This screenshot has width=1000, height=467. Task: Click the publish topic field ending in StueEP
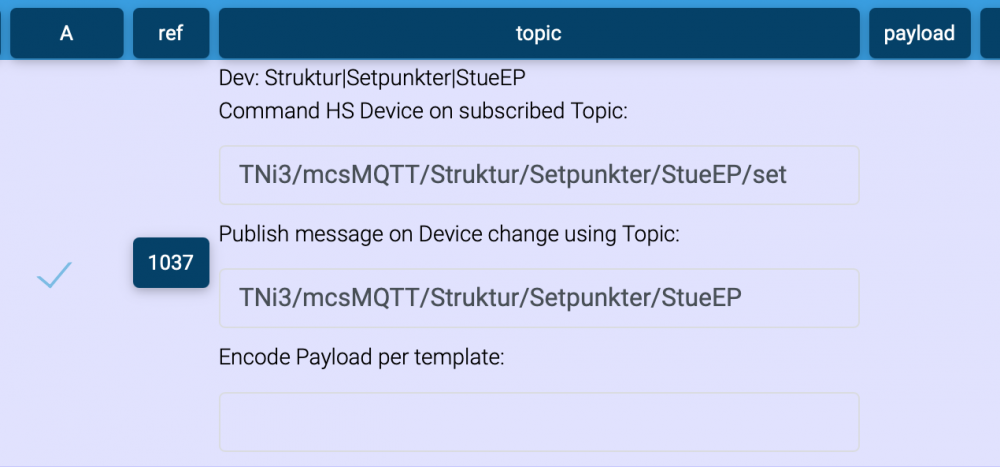[x=539, y=297]
